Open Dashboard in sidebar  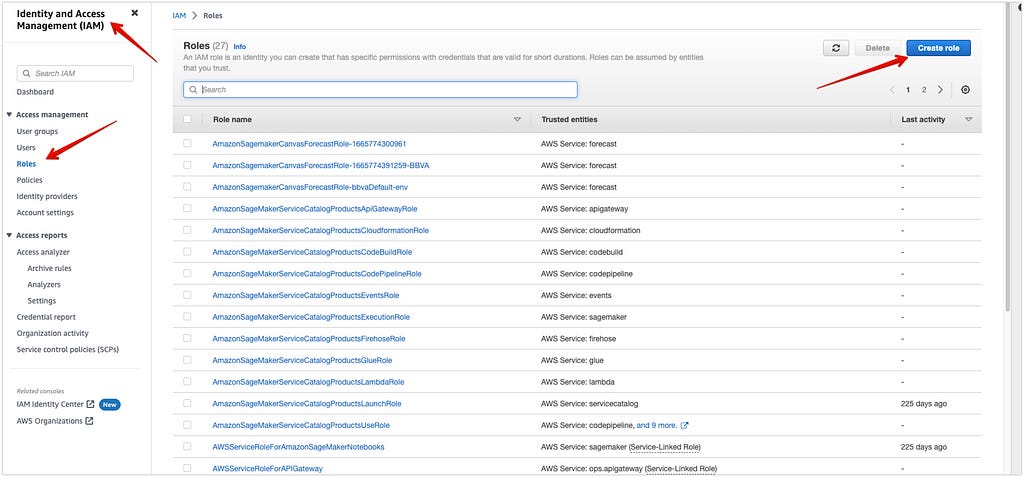pyautogui.click(x=35, y=92)
